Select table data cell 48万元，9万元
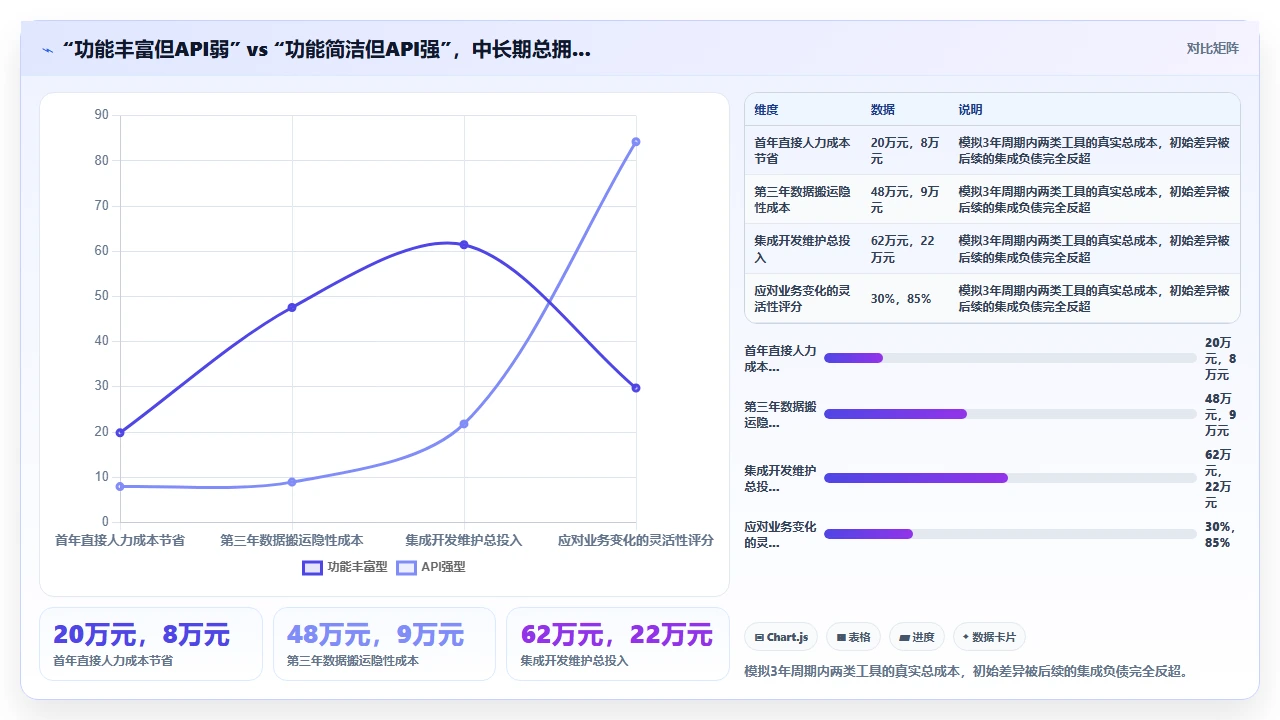Screen dimensions: 1280x720 (905, 200)
